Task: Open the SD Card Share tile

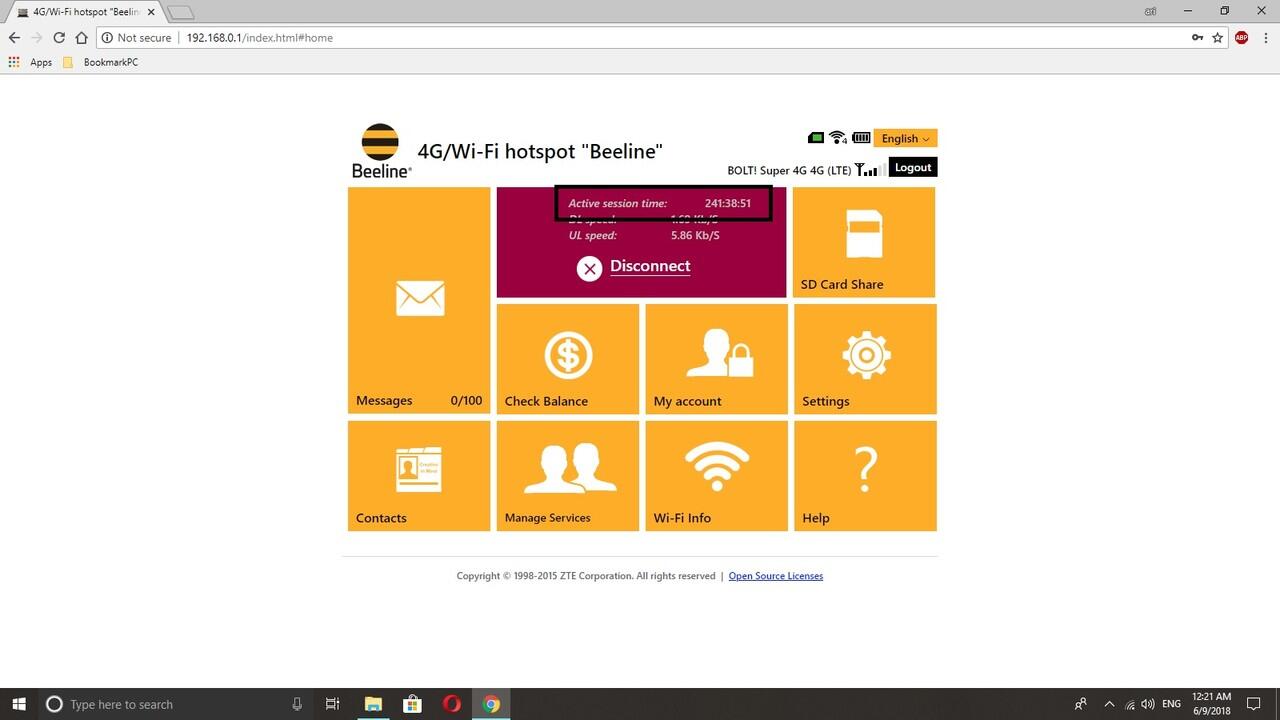Action: pos(863,242)
